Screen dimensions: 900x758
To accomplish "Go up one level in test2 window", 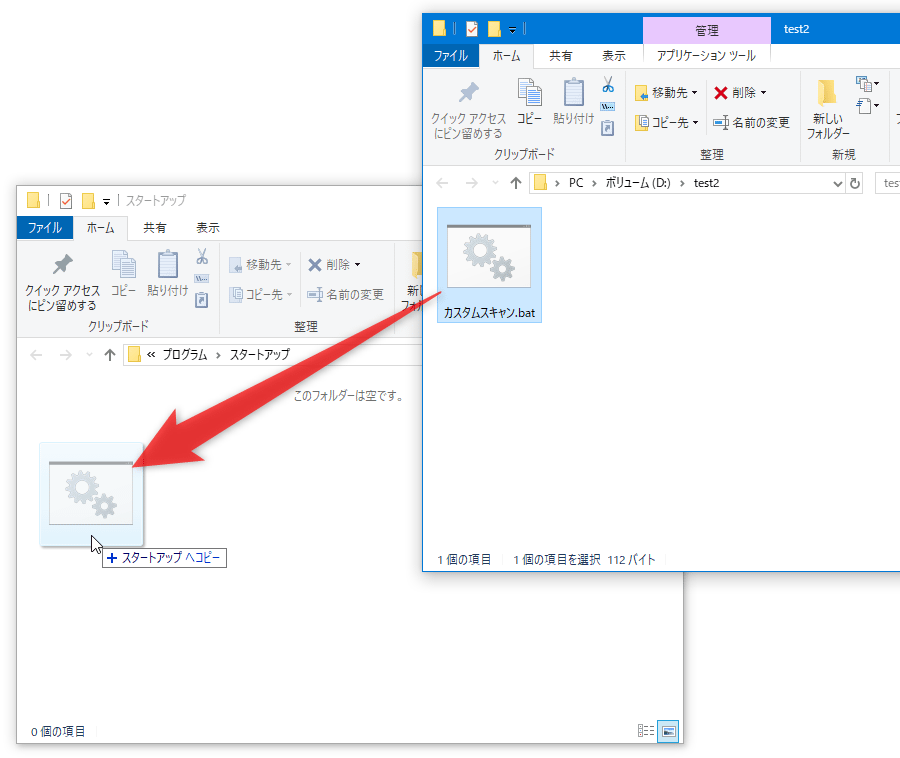I will (x=515, y=183).
